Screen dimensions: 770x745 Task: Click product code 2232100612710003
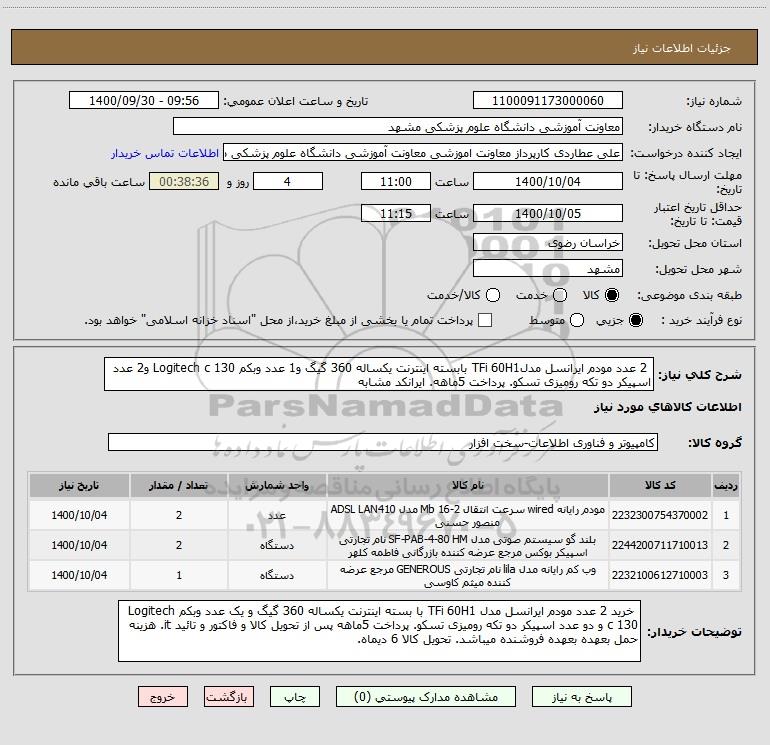pos(660,575)
